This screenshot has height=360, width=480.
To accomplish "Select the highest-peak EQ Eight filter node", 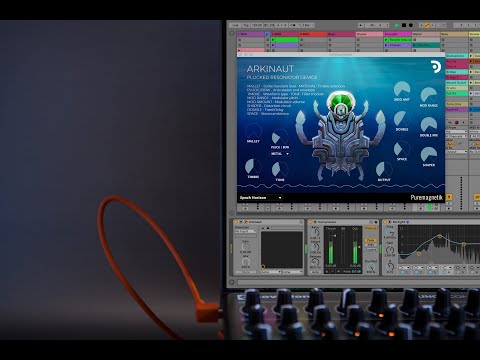I will point(440,236).
